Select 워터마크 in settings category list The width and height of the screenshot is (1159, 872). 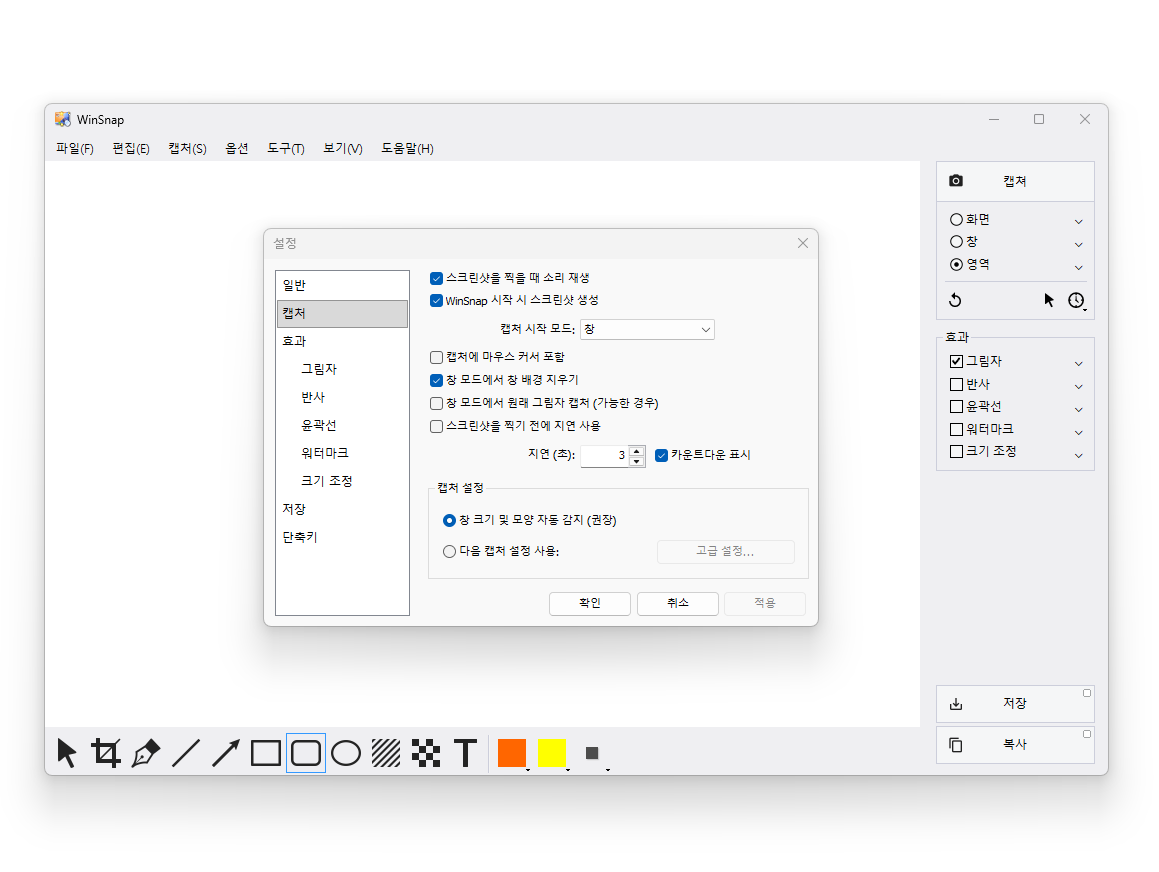pos(342,453)
